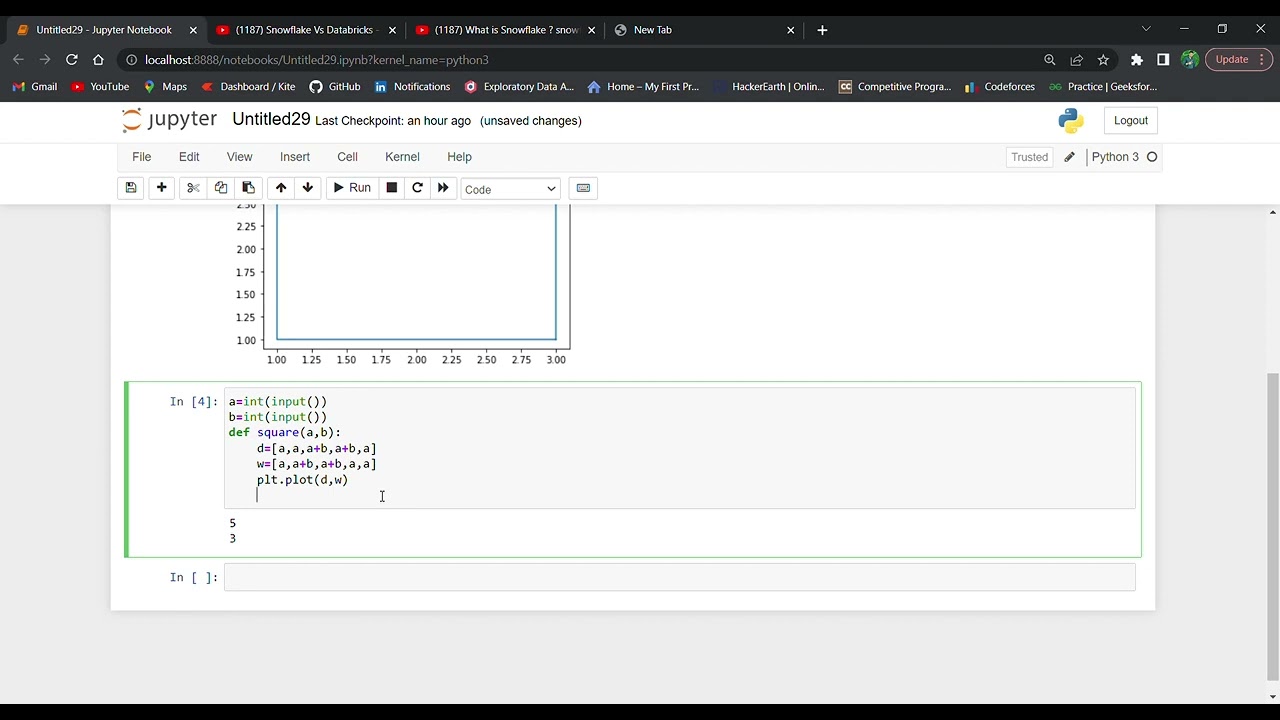The height and width of the screenshot is (720, 1280).
Task: Open the Insert menu
Action: [x=295, y=157]
